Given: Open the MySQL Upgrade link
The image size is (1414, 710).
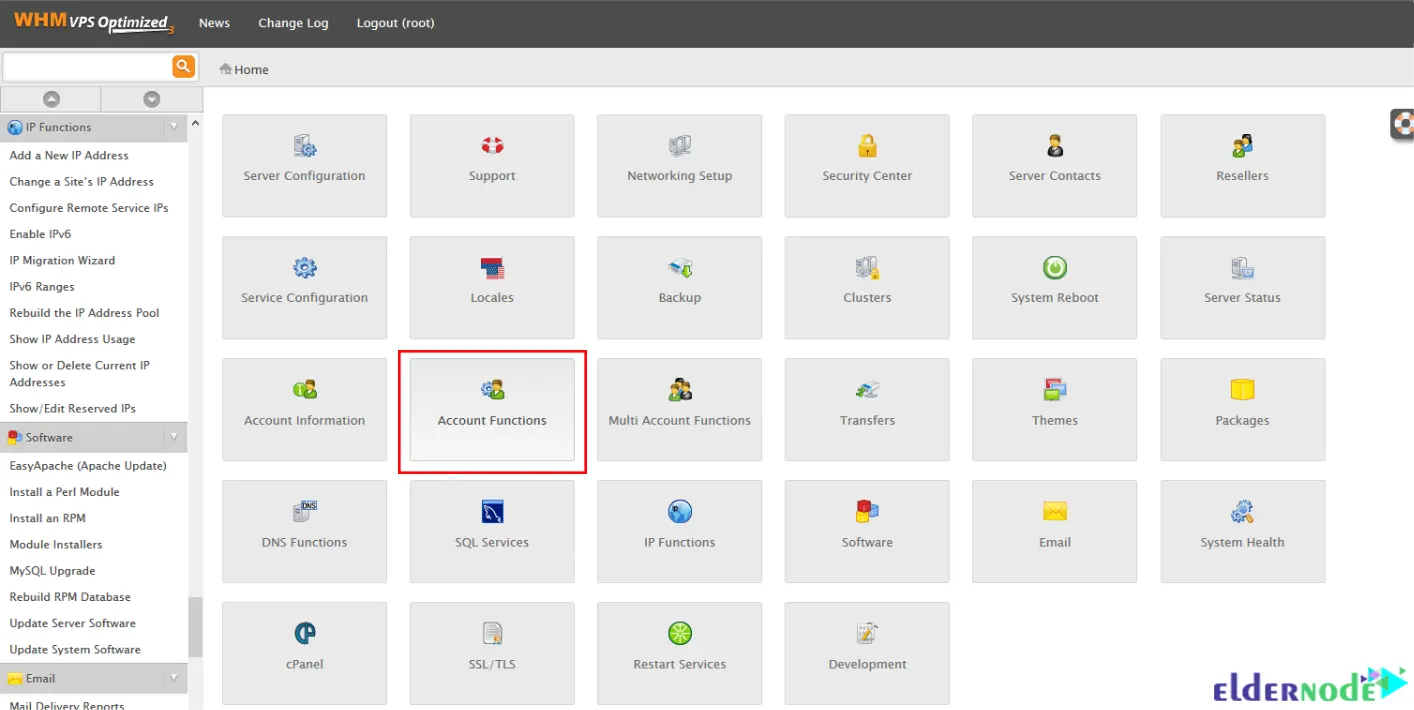Looking at the screenshot, I should (x=52, y=570).
